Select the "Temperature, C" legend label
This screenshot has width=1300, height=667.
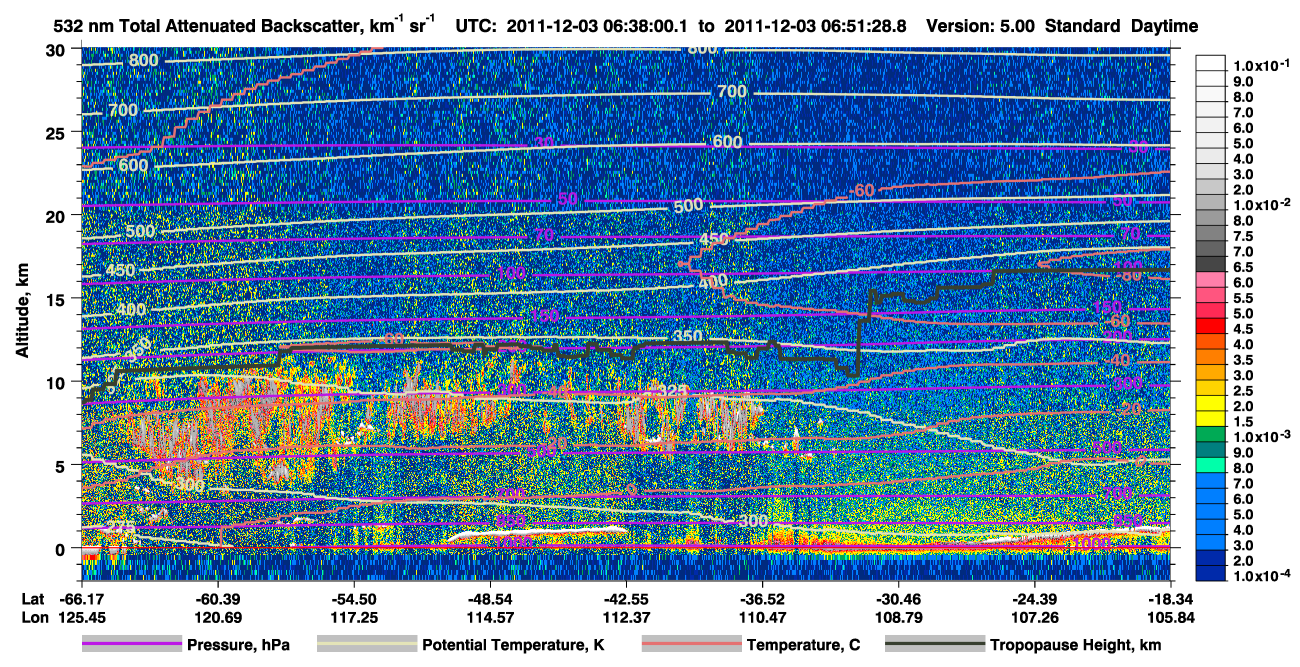(x=803, y=646)
